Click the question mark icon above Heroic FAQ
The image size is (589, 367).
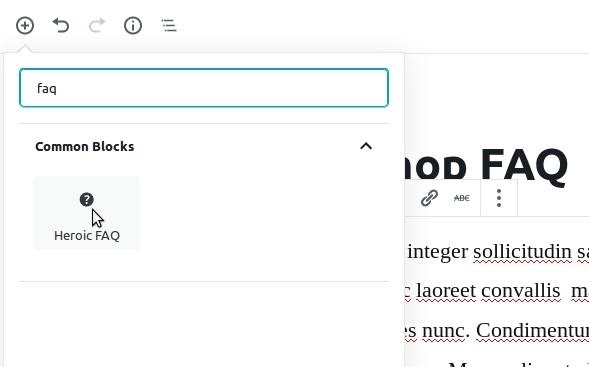87,199
